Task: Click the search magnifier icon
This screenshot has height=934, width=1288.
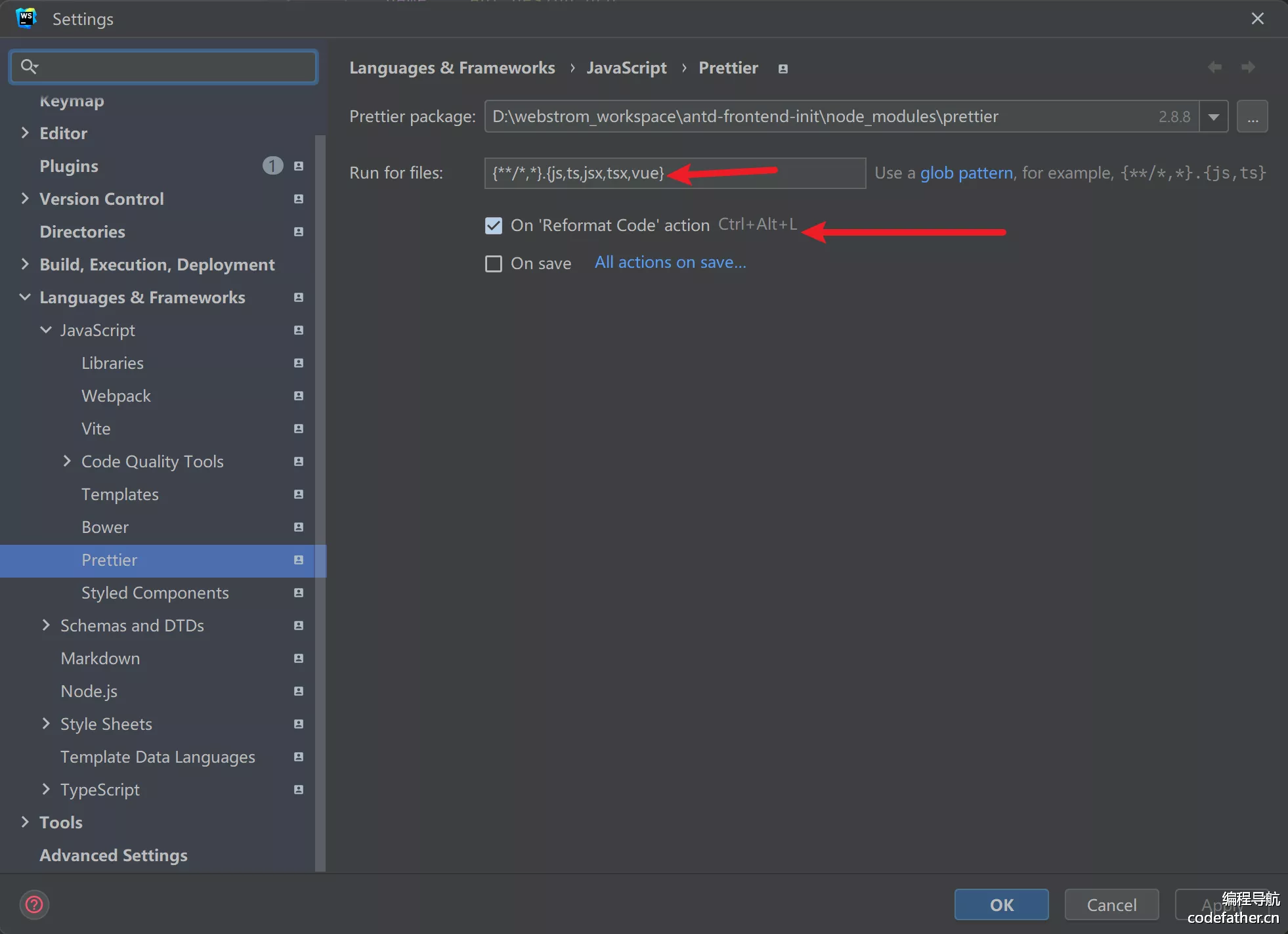Action: click(29, 66)
